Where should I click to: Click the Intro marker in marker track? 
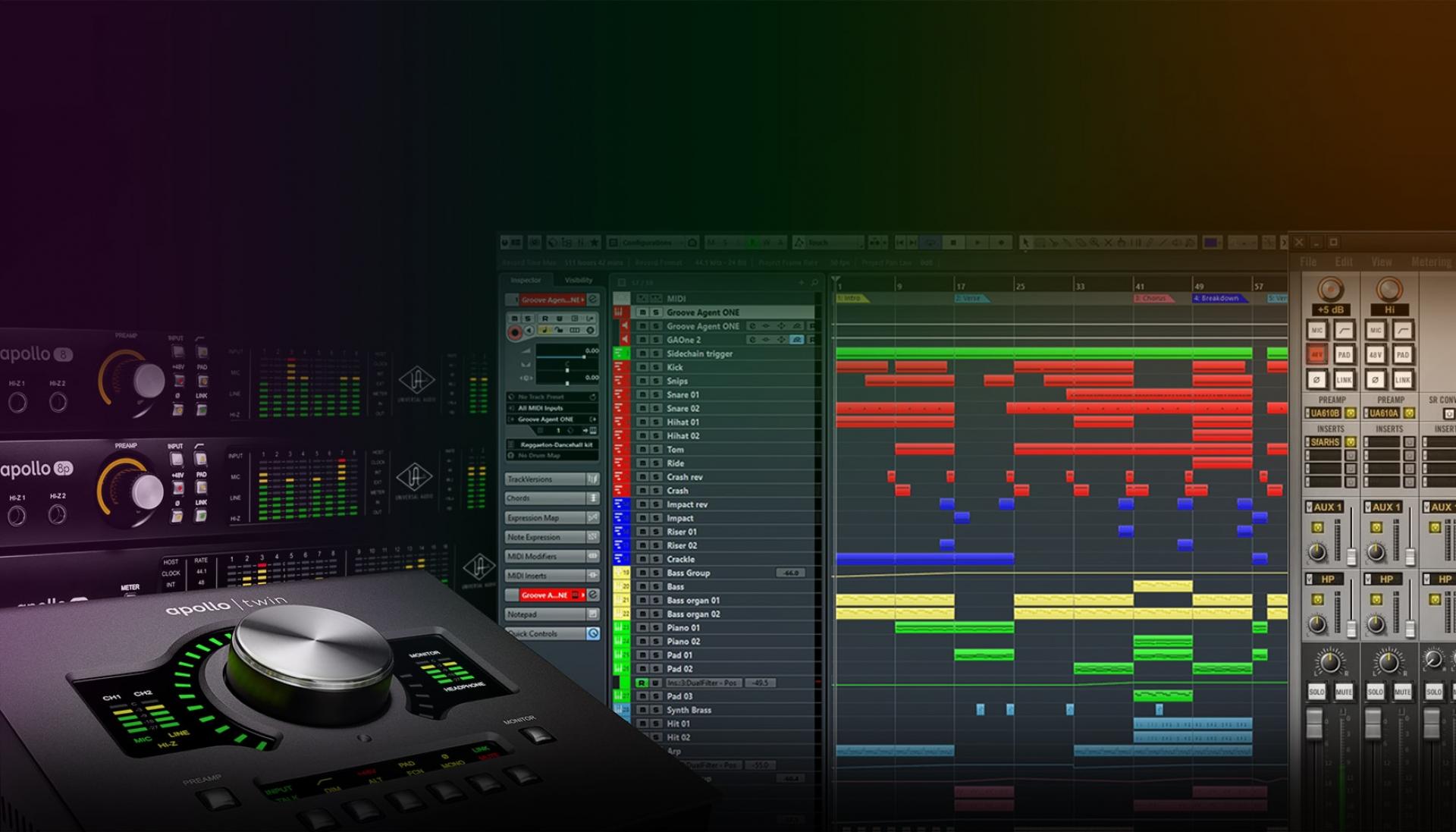click(x=852, y=299)
